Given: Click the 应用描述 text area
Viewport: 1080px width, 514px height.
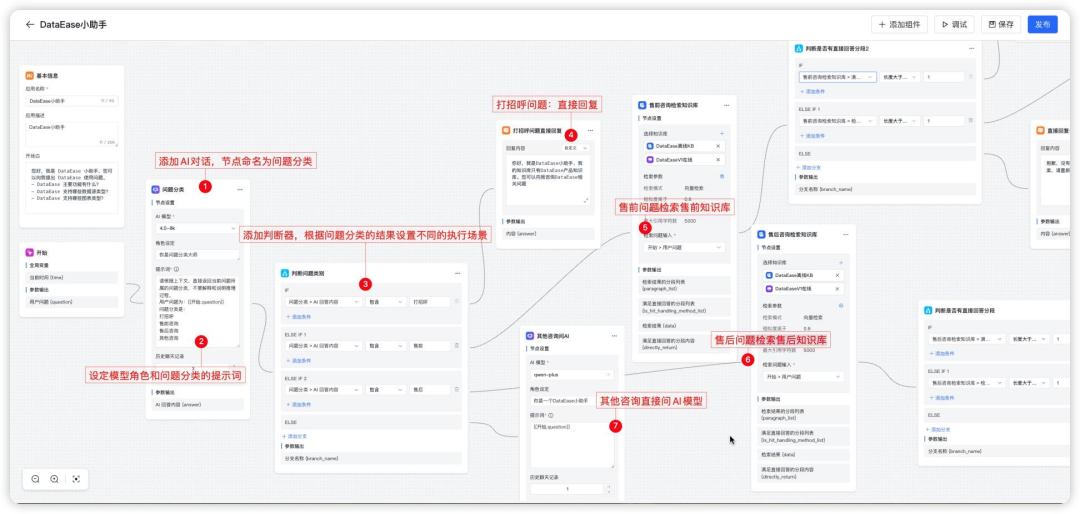Looking at the screenshot, I should (x=72, y=134).
